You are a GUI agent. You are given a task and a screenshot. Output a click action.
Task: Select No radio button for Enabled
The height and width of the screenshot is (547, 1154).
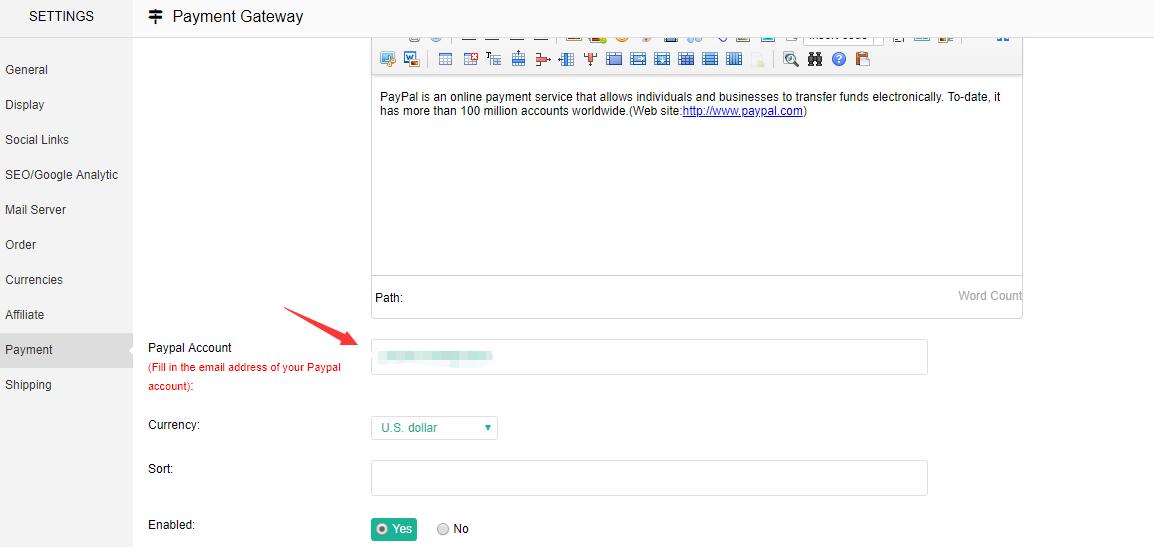[443, 529]
